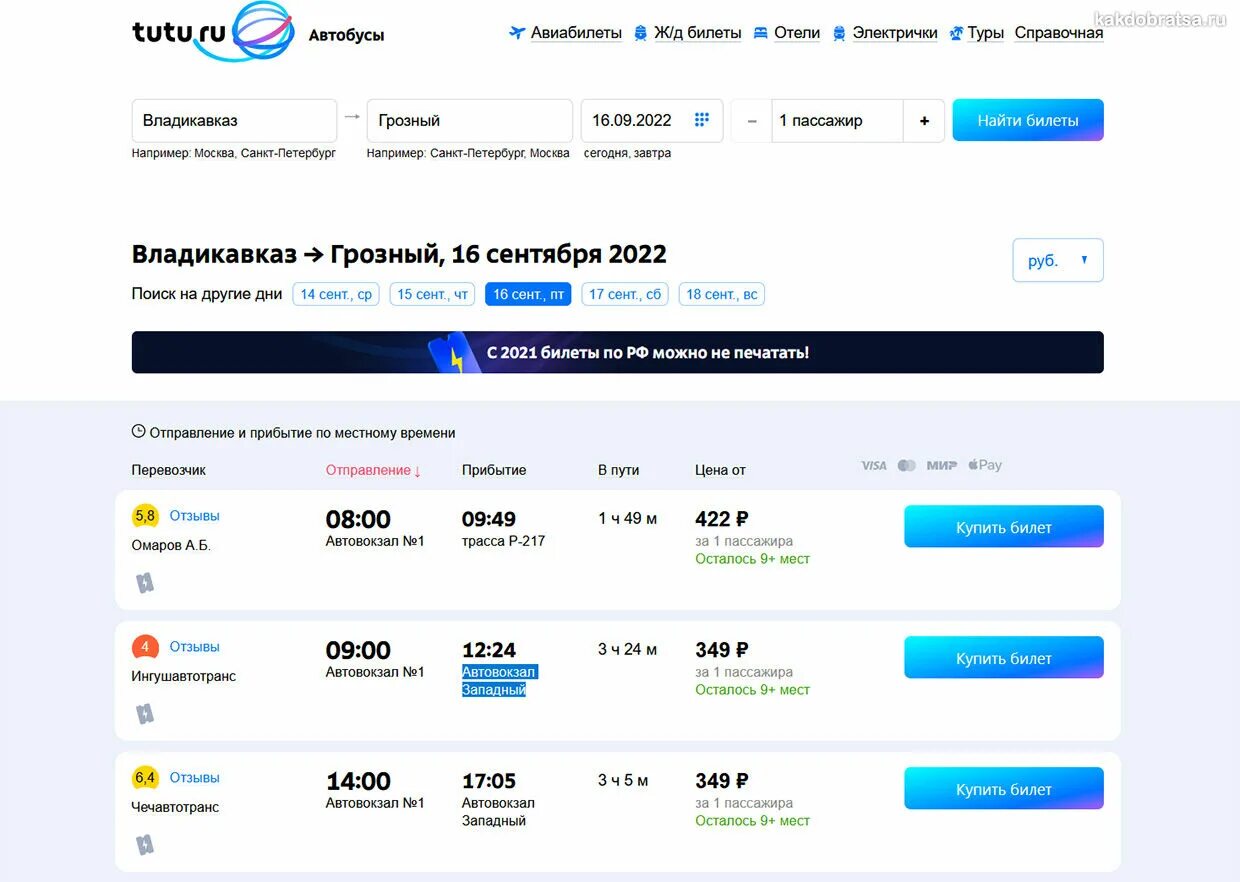Open the руб. currency dropdown
Viewport: 1240px width, 882px height.
(x=1058, y=260)
